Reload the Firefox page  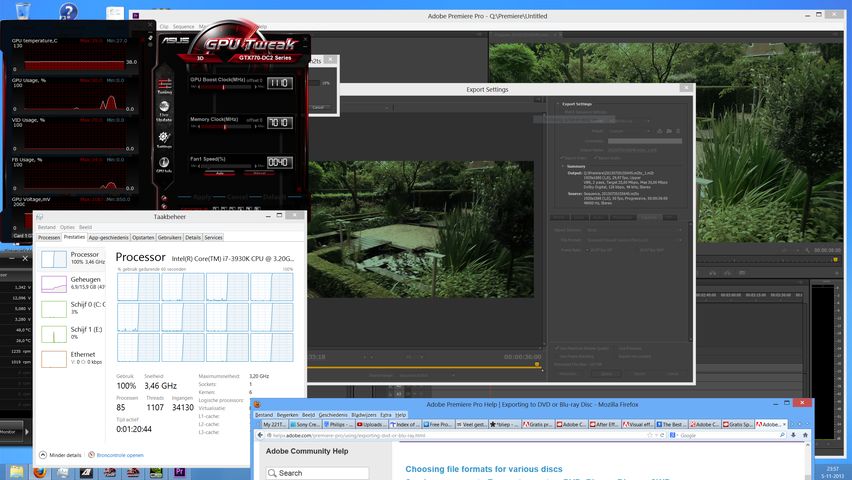[662, 435]
